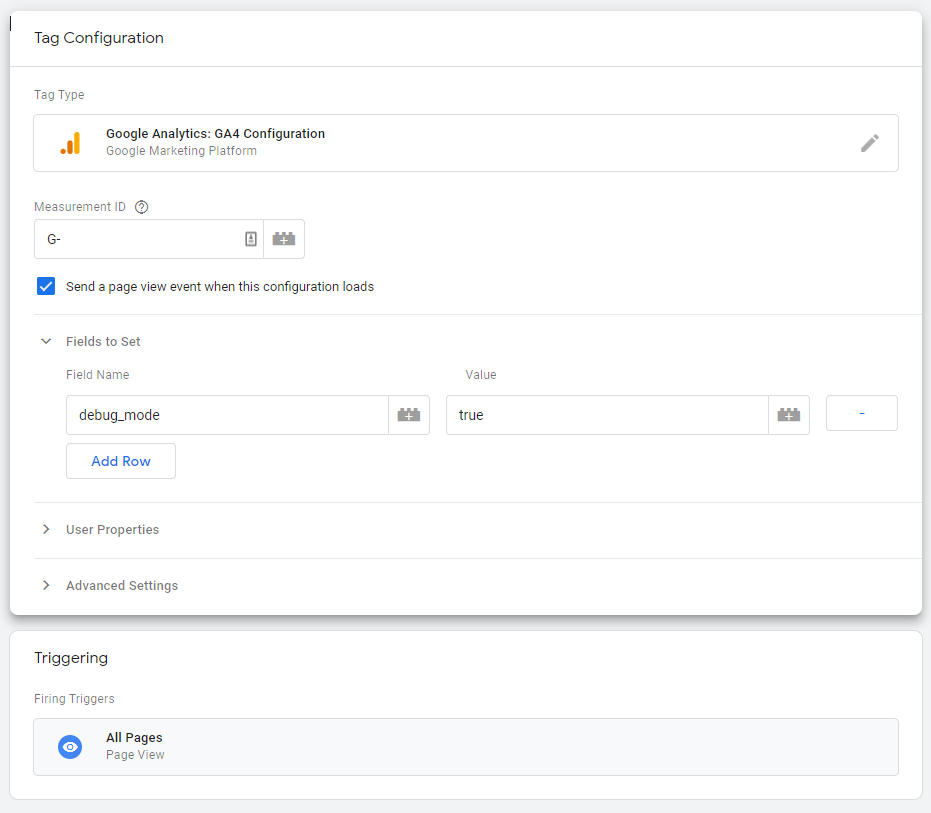
Task: Click the blue eye icon for All Pages trigger
Action: (70, 747)
